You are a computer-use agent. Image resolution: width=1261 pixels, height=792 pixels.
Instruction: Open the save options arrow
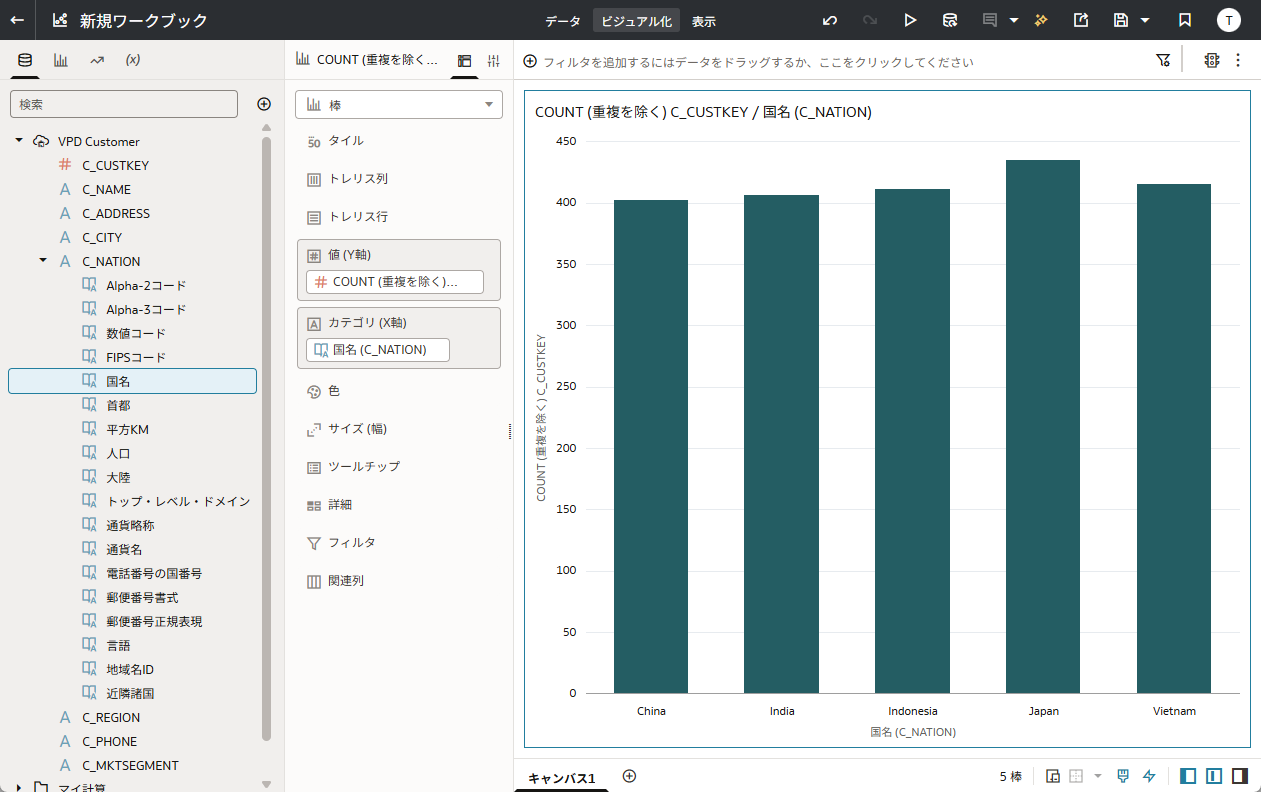1145,20
